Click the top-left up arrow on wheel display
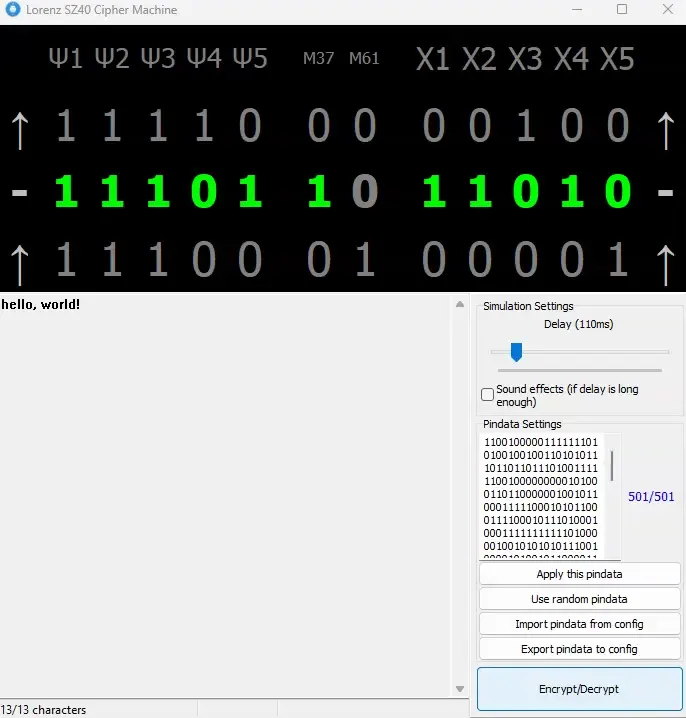686x718 pixels. tap(20, 127)
